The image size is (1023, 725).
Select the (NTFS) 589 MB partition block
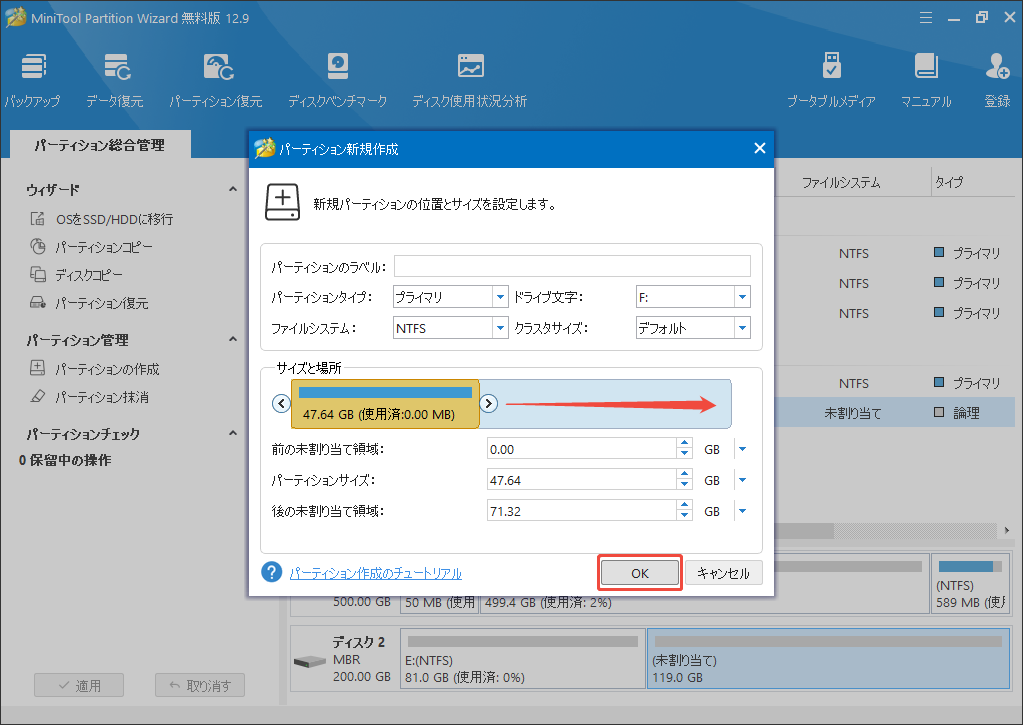pyautogui.click(x=970, y=583)
